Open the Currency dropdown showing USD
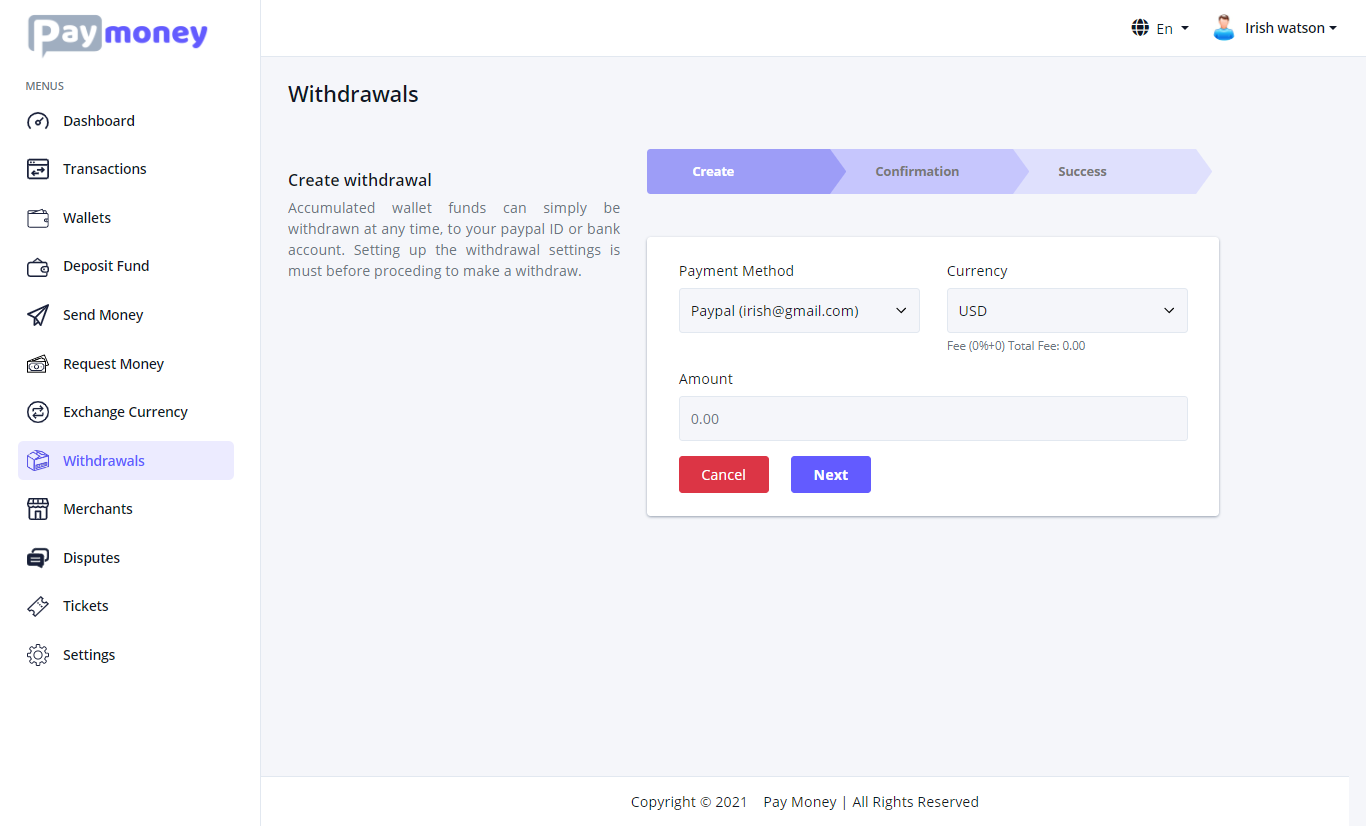 pyautogui.click(x=1066, y=310)
